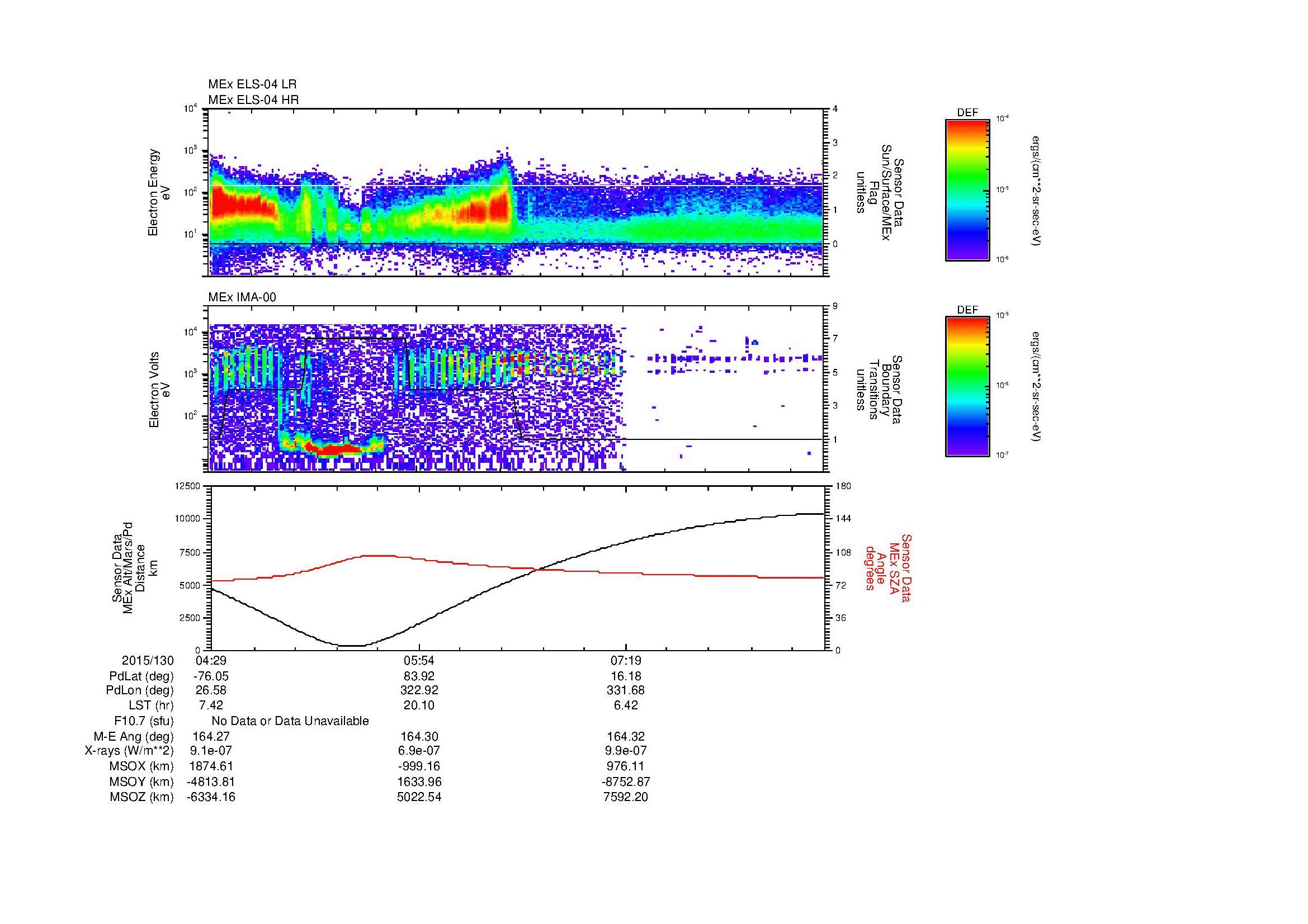
Task: Click the 'Electron Volts eV' axis label
Action: 159,390
